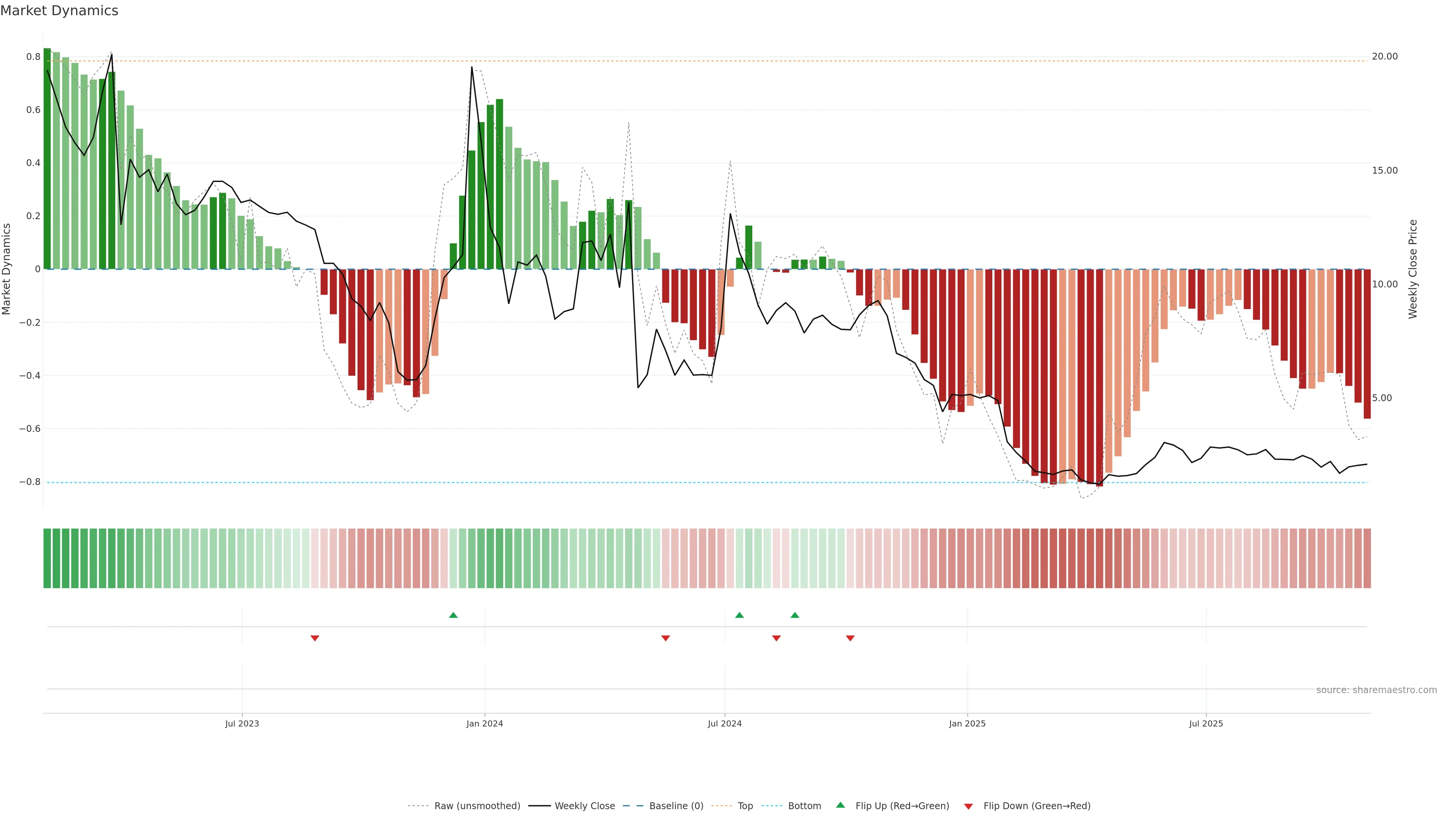
Task: Toggle the Weekly Close legend entry
Action: 584,806
